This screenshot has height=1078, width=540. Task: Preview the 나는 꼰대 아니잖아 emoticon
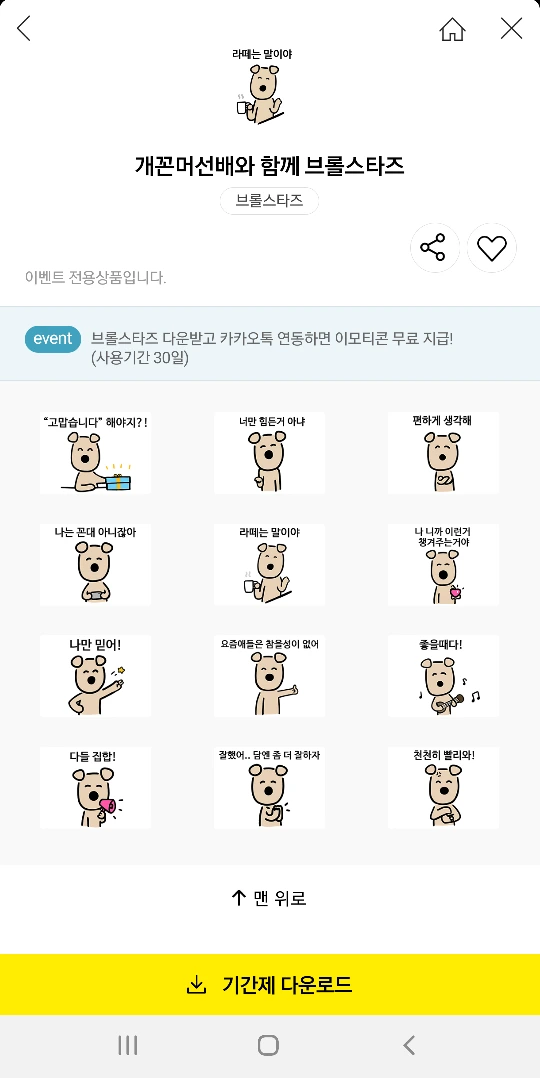[x=95, y=564]
